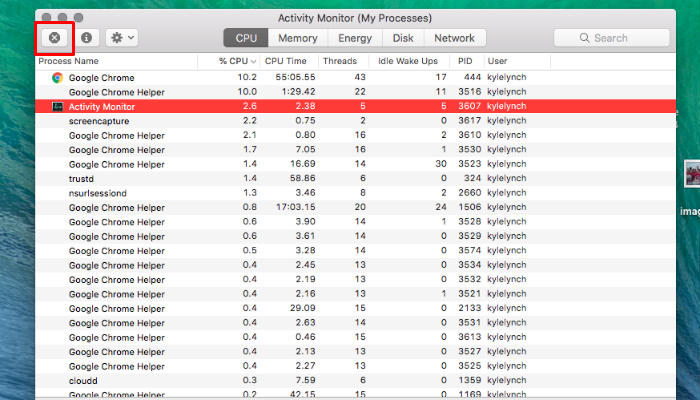
Task: Click the PID column header
Action: [466, 62]
